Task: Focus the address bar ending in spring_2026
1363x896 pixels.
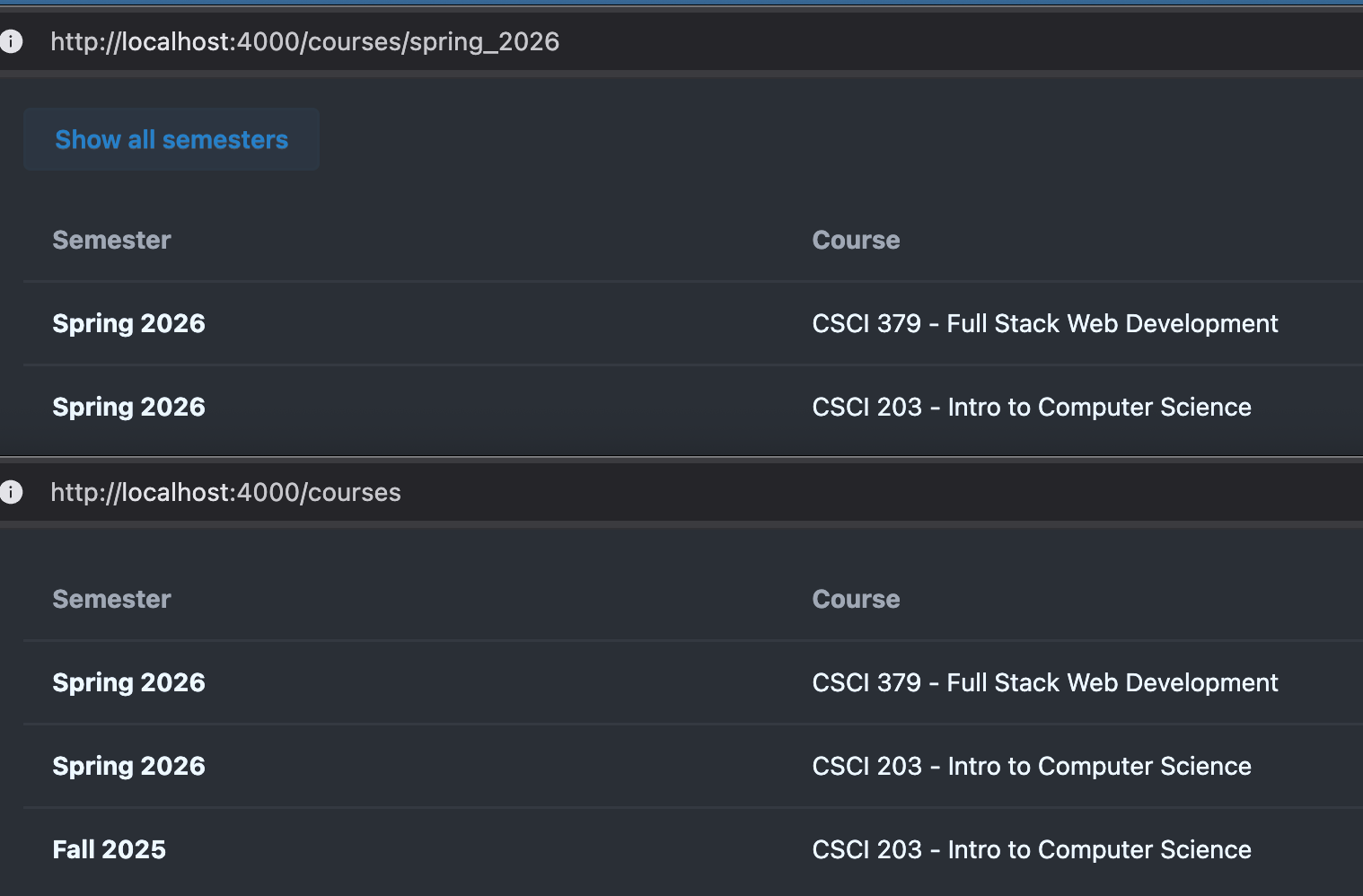Action: tap(304, 41)
